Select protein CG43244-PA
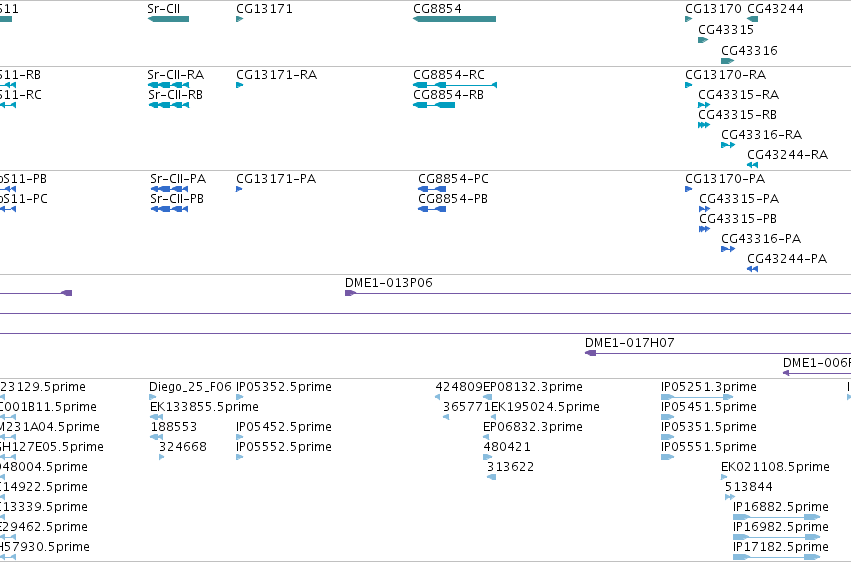Viewport: 851px width, 562px height. click(x=787, y=259)
